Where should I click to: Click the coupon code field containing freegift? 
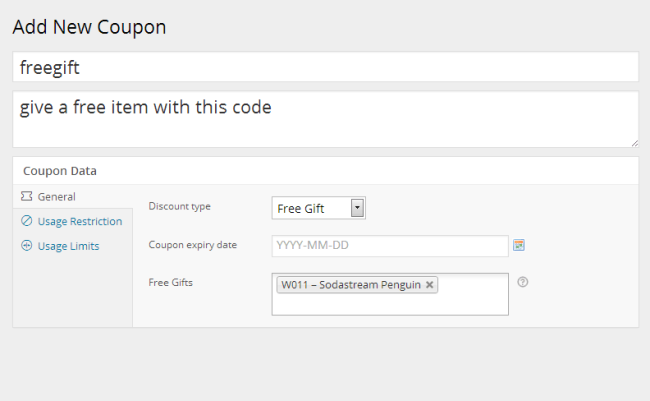point(325,68)
